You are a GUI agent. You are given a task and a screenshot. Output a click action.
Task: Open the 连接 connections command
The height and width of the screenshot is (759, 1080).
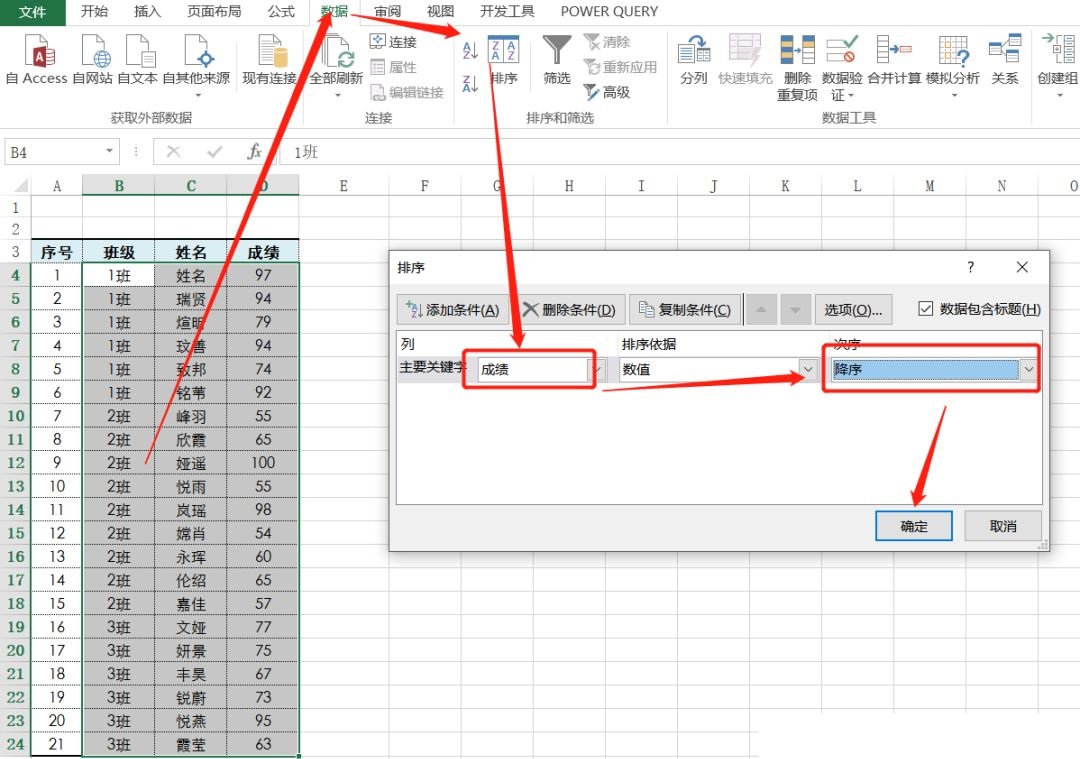coord(393,42)
